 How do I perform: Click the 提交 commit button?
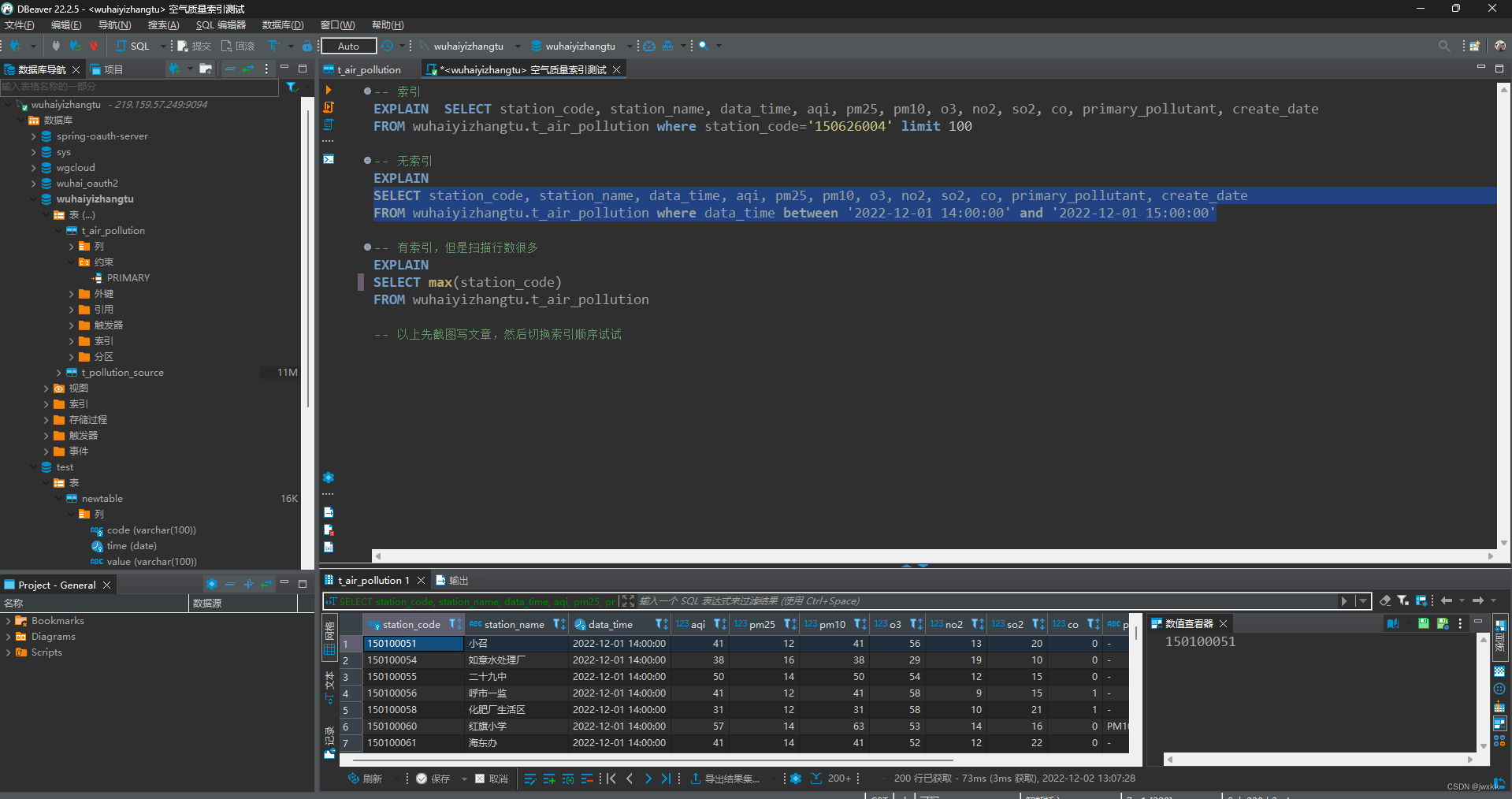(195, 46)
